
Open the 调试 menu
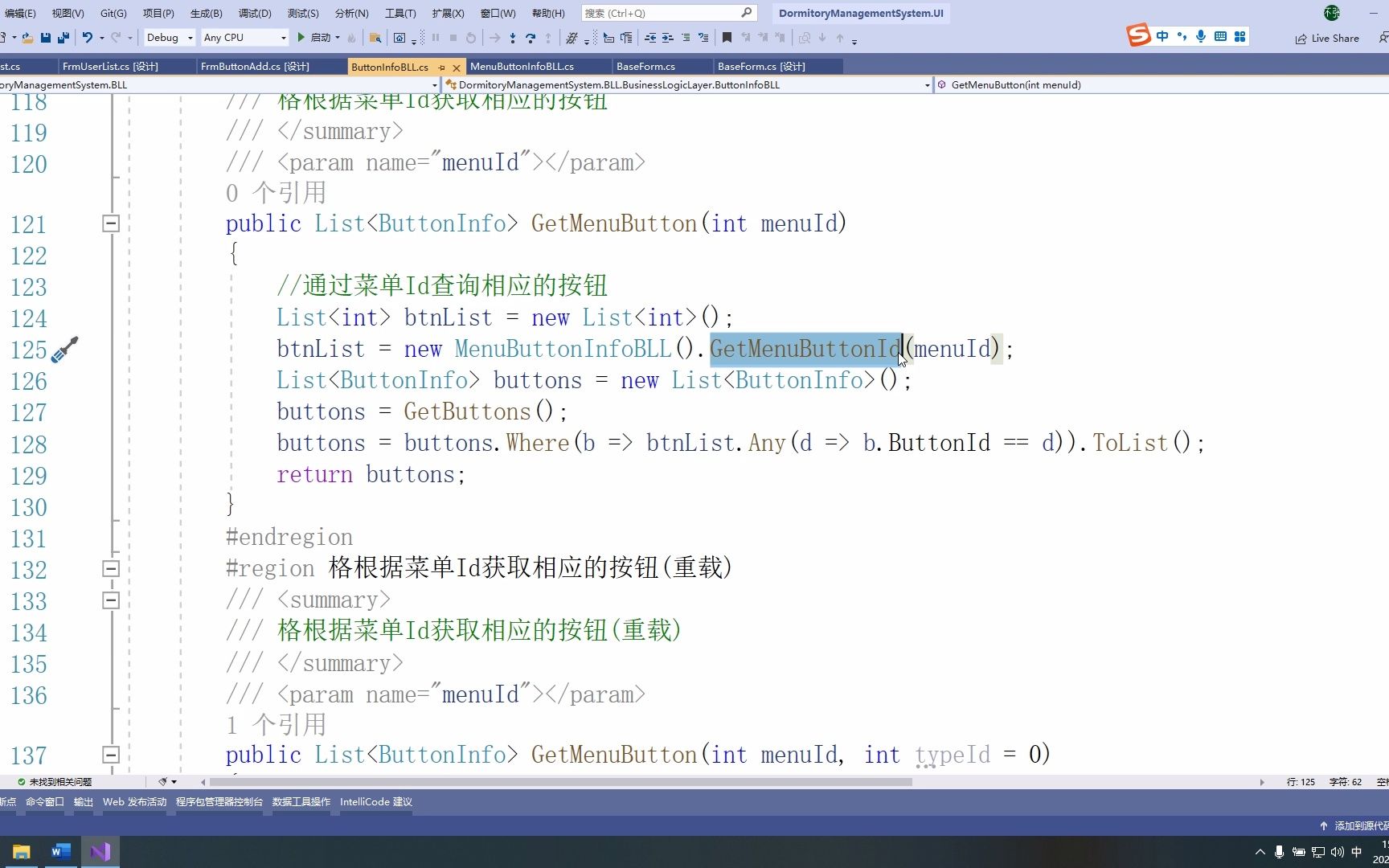tap(254, 13)
